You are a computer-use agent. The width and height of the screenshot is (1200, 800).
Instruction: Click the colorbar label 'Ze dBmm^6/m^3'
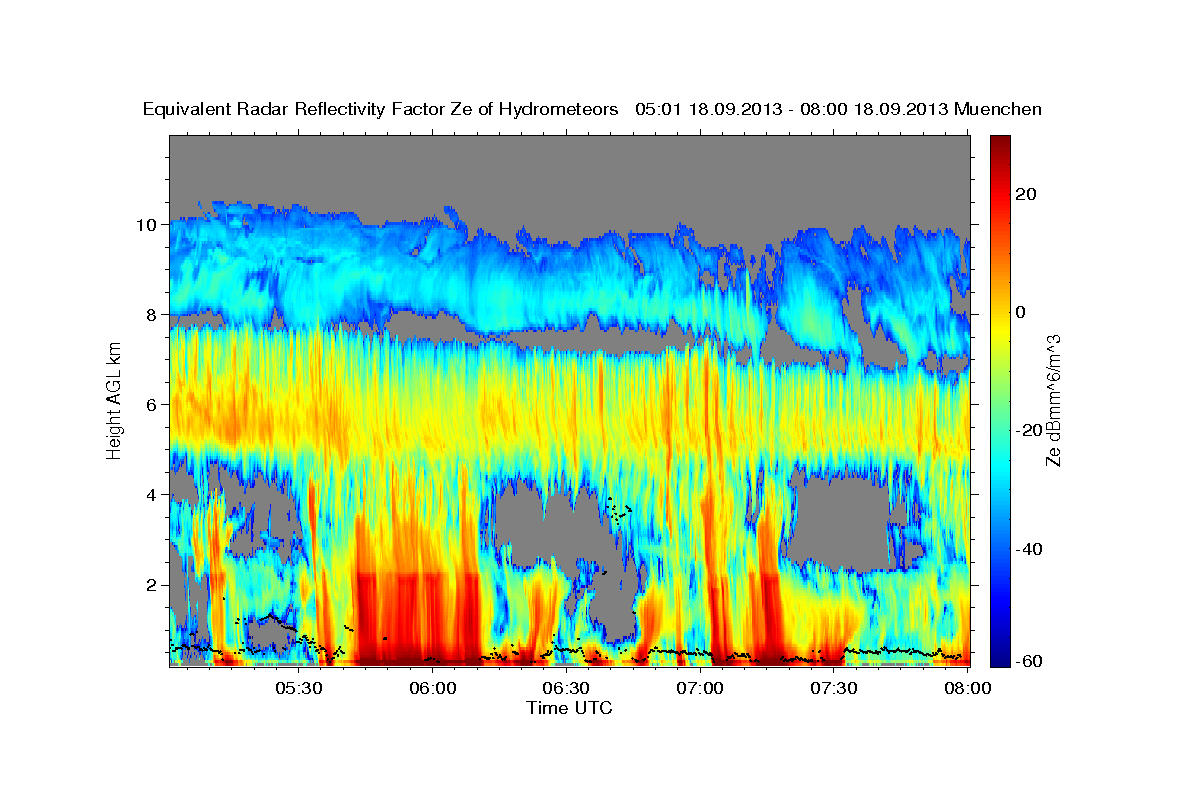[1053, 400]
